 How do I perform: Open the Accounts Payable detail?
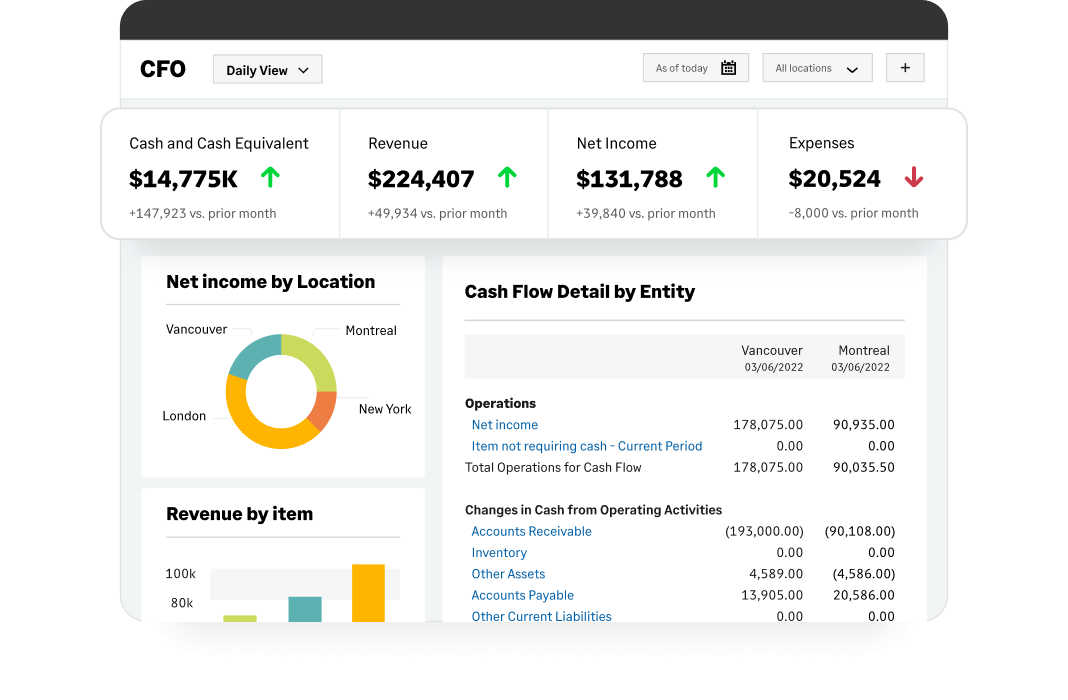(x=522, y=595)
